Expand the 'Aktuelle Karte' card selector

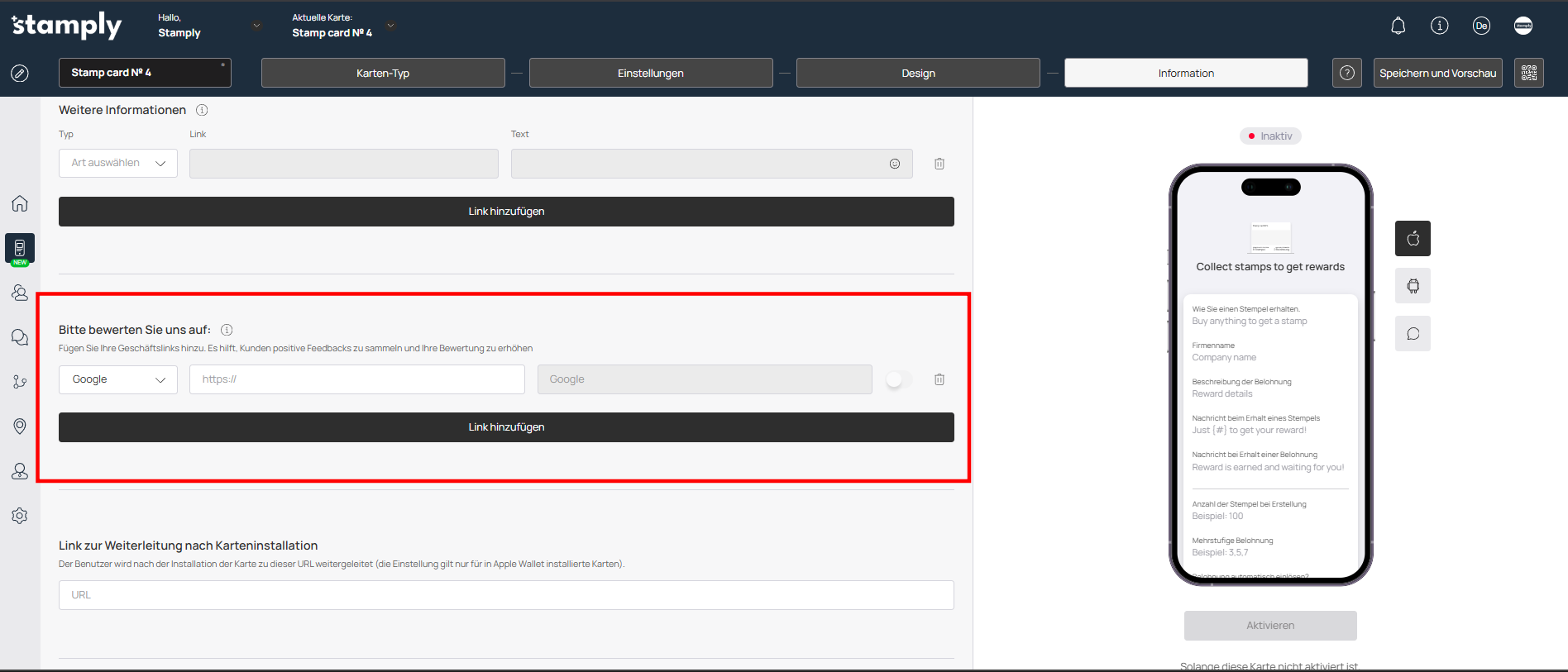click(x=390, y=26)
